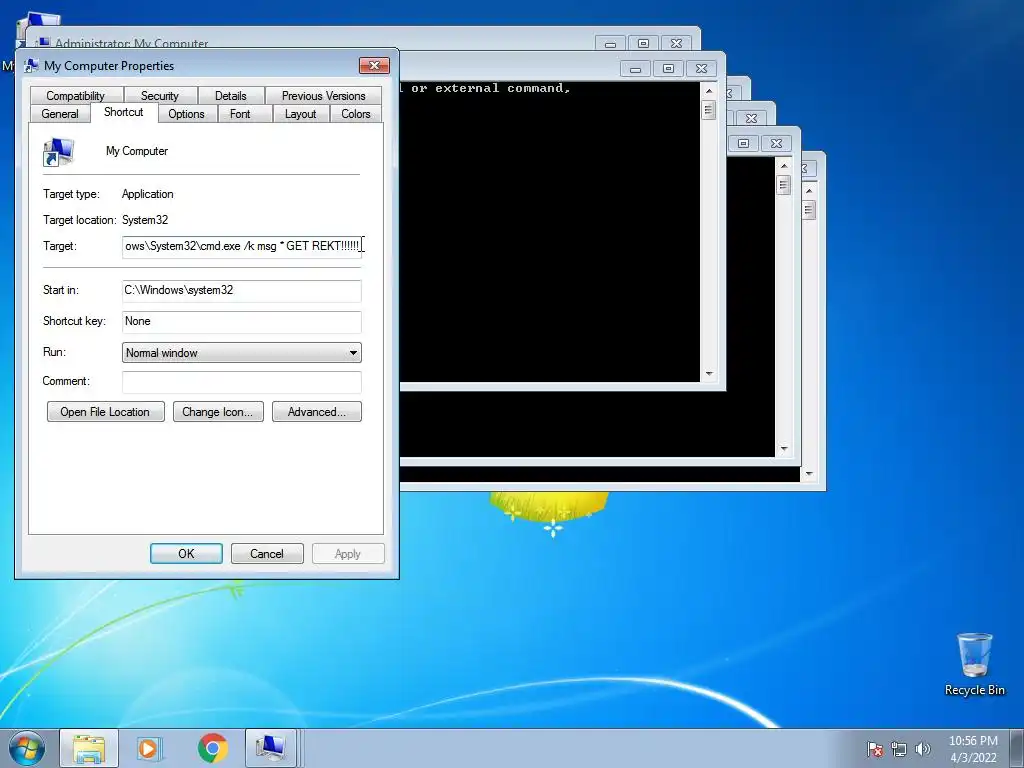
Task: Click the Administrator: My Computer title bar icon
Action: click(x=43, y=43)
